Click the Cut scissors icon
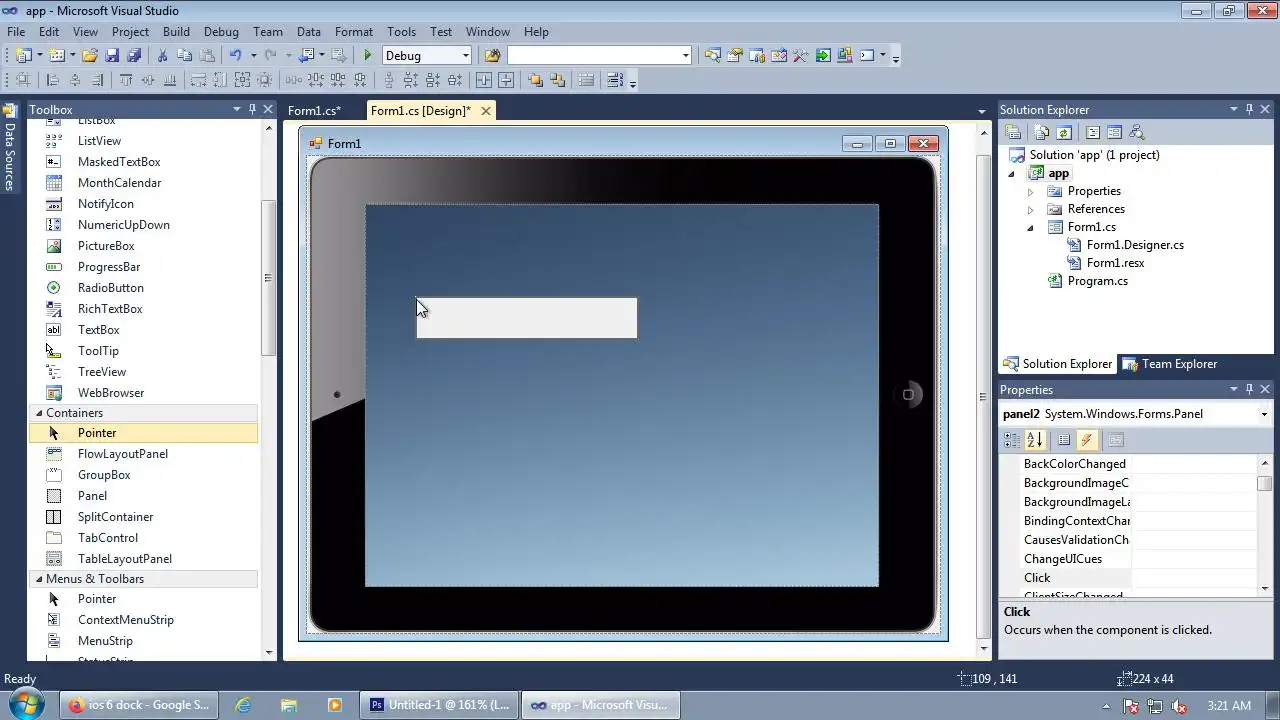Viewport: 1280px width, 720px height. 162,56
